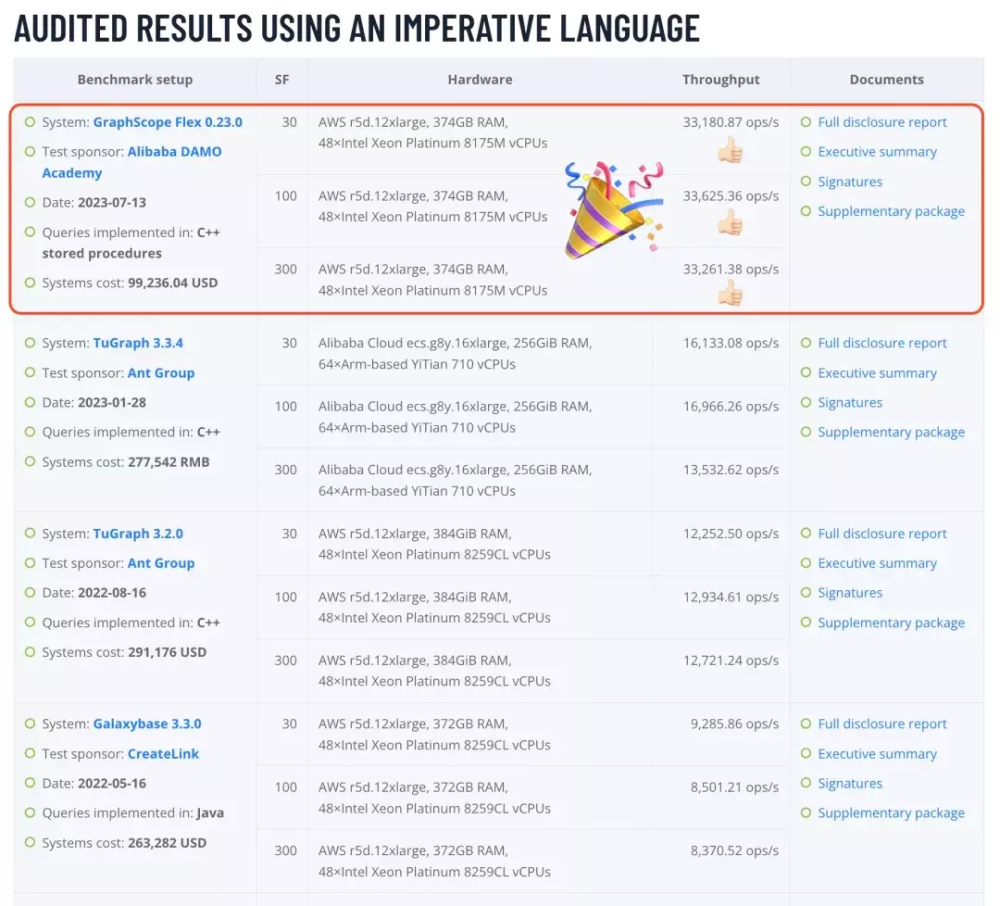Image resolution: width=1000 pixels, height=906 pixels.
Task: Open TuGraph 3.3.4 Executive summary
Action: pyautogui.click(x=877, y=373)
